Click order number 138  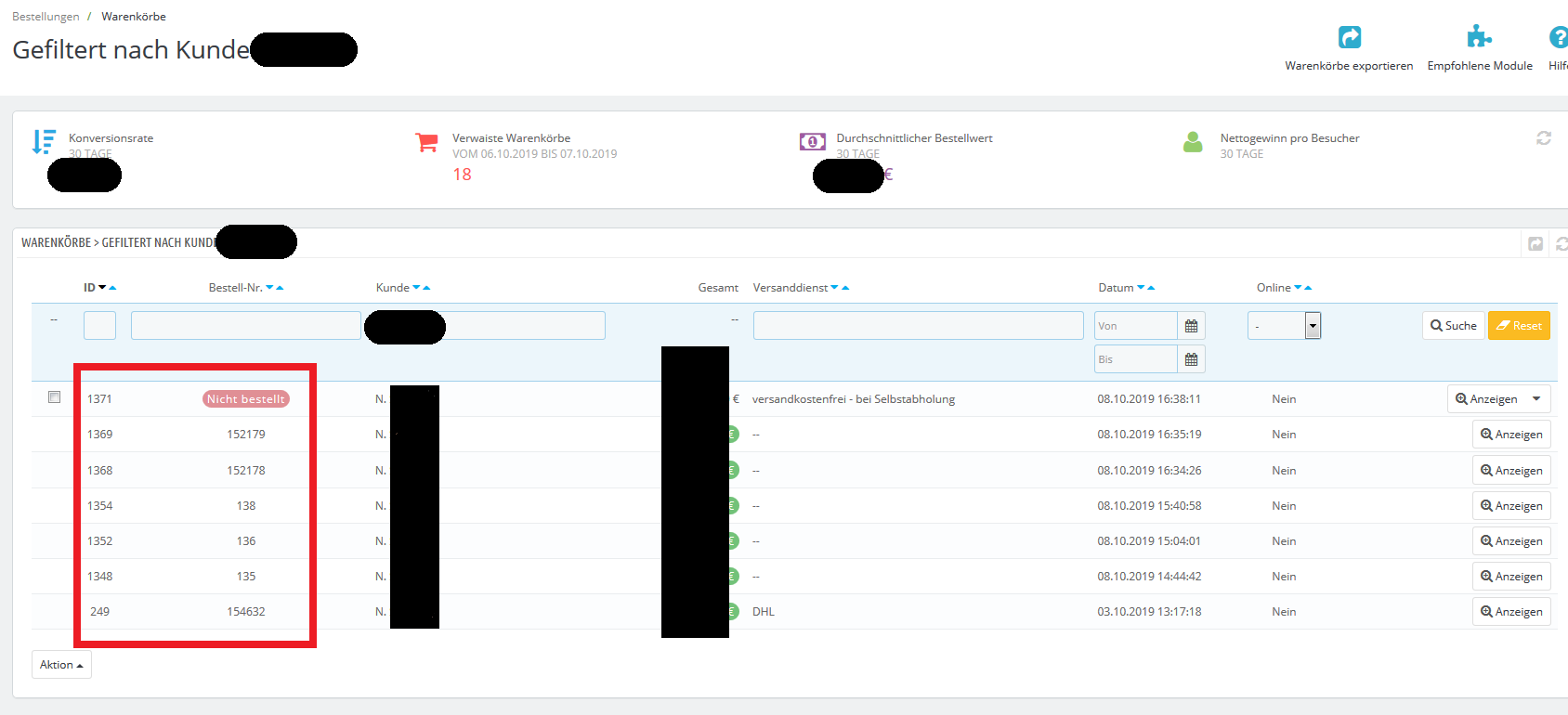pos(246,506)
